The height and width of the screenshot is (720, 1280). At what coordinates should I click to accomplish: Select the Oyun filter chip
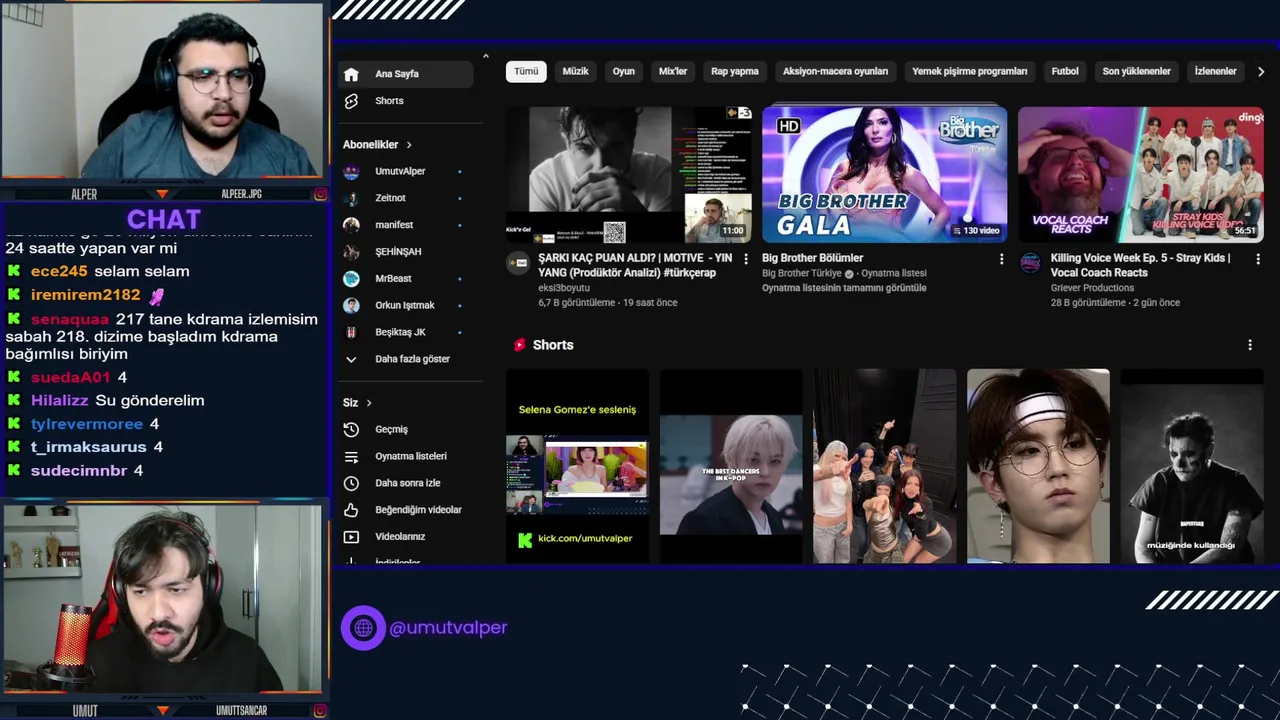pyautogui.click(x=624, y=72)
